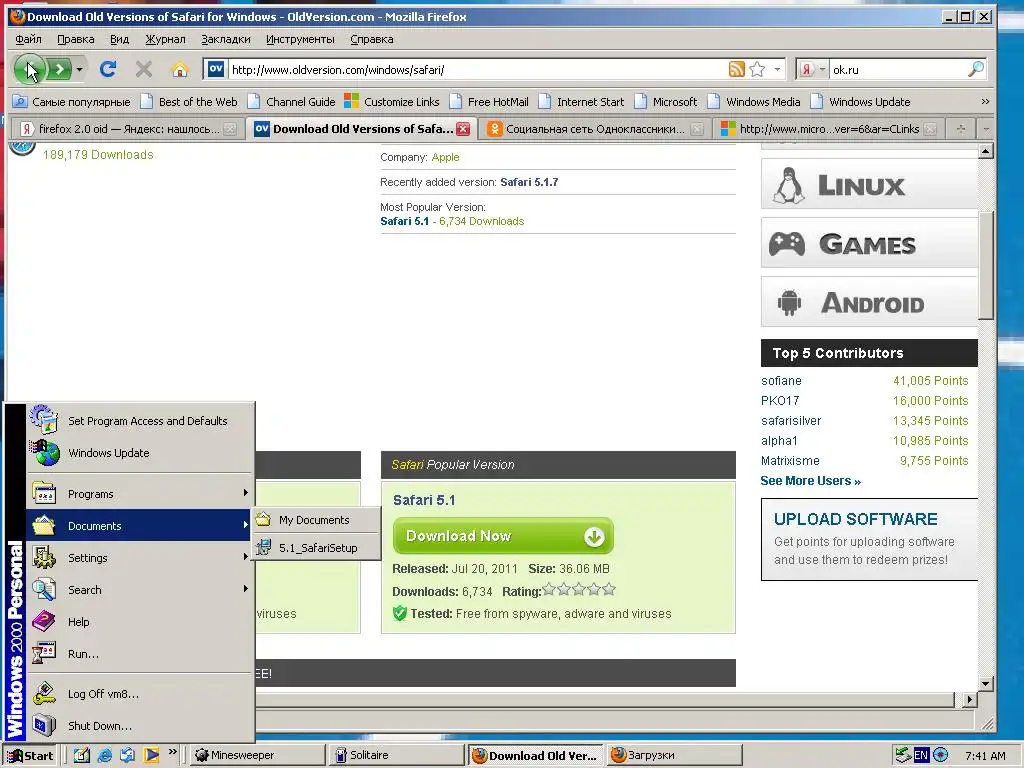Screen dimensions: 1024x768
Task: Click the vertical scrollbar down arrow
Action: click(985, 684)
